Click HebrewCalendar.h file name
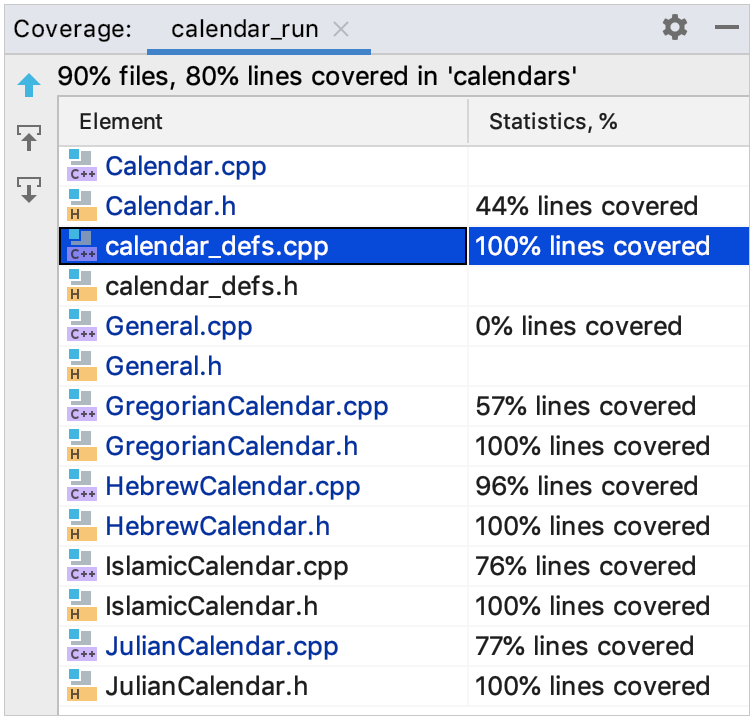The height and width of the screenshot is (718, 755). tap(217, 526)
